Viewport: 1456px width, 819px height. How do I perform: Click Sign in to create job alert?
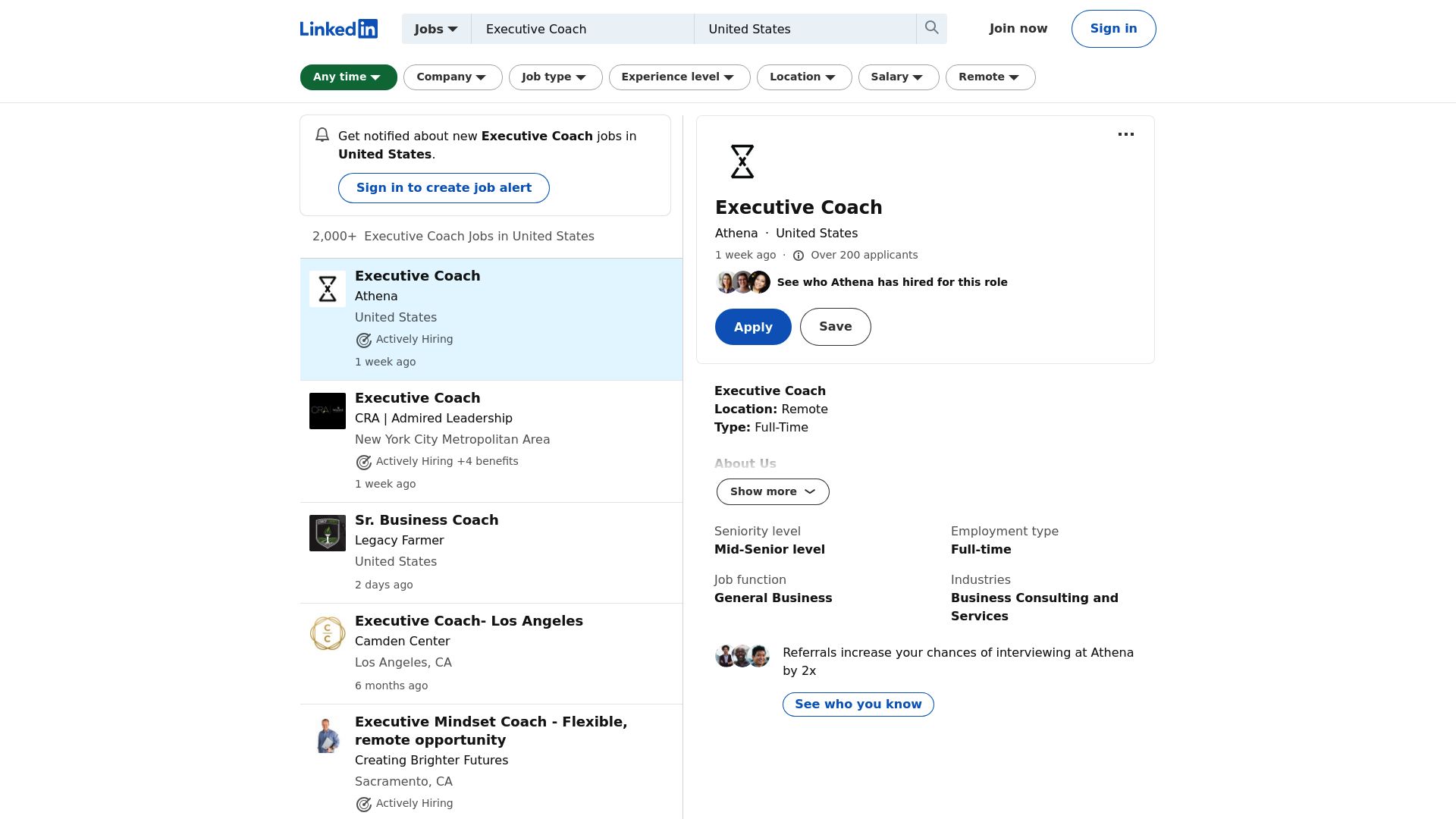click(x=444, y=188)
